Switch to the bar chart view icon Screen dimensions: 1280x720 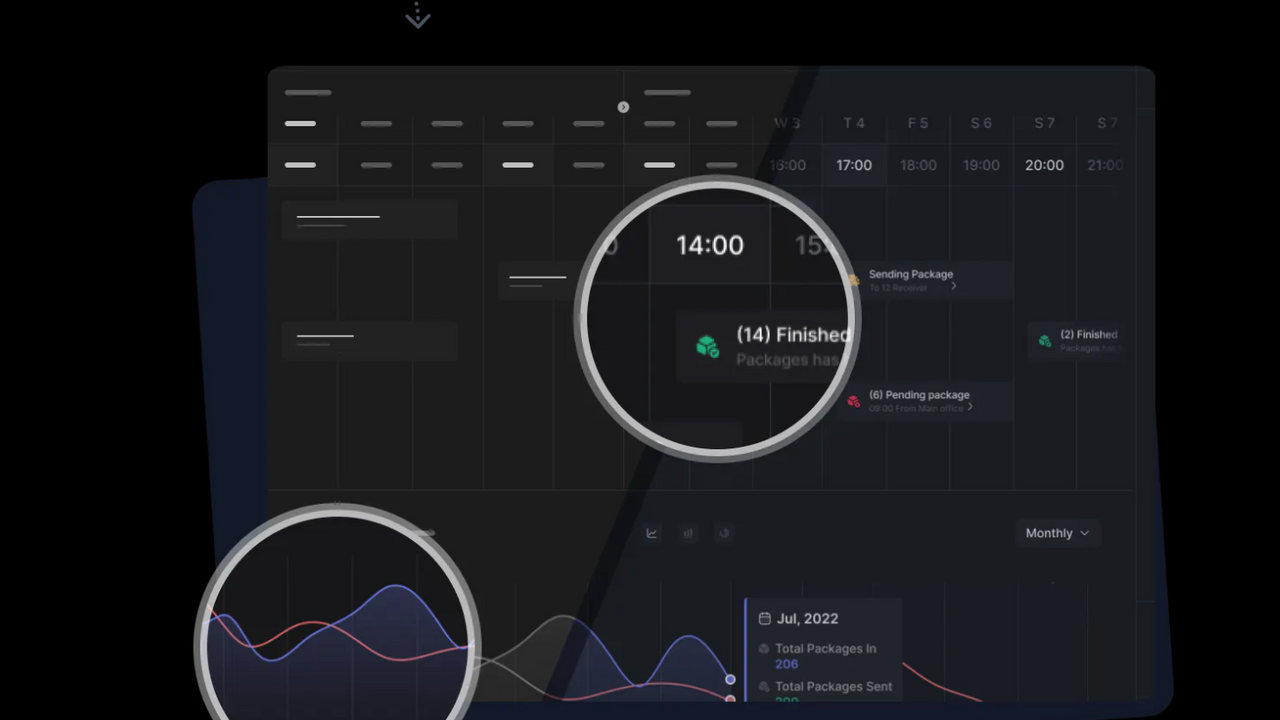688,533
